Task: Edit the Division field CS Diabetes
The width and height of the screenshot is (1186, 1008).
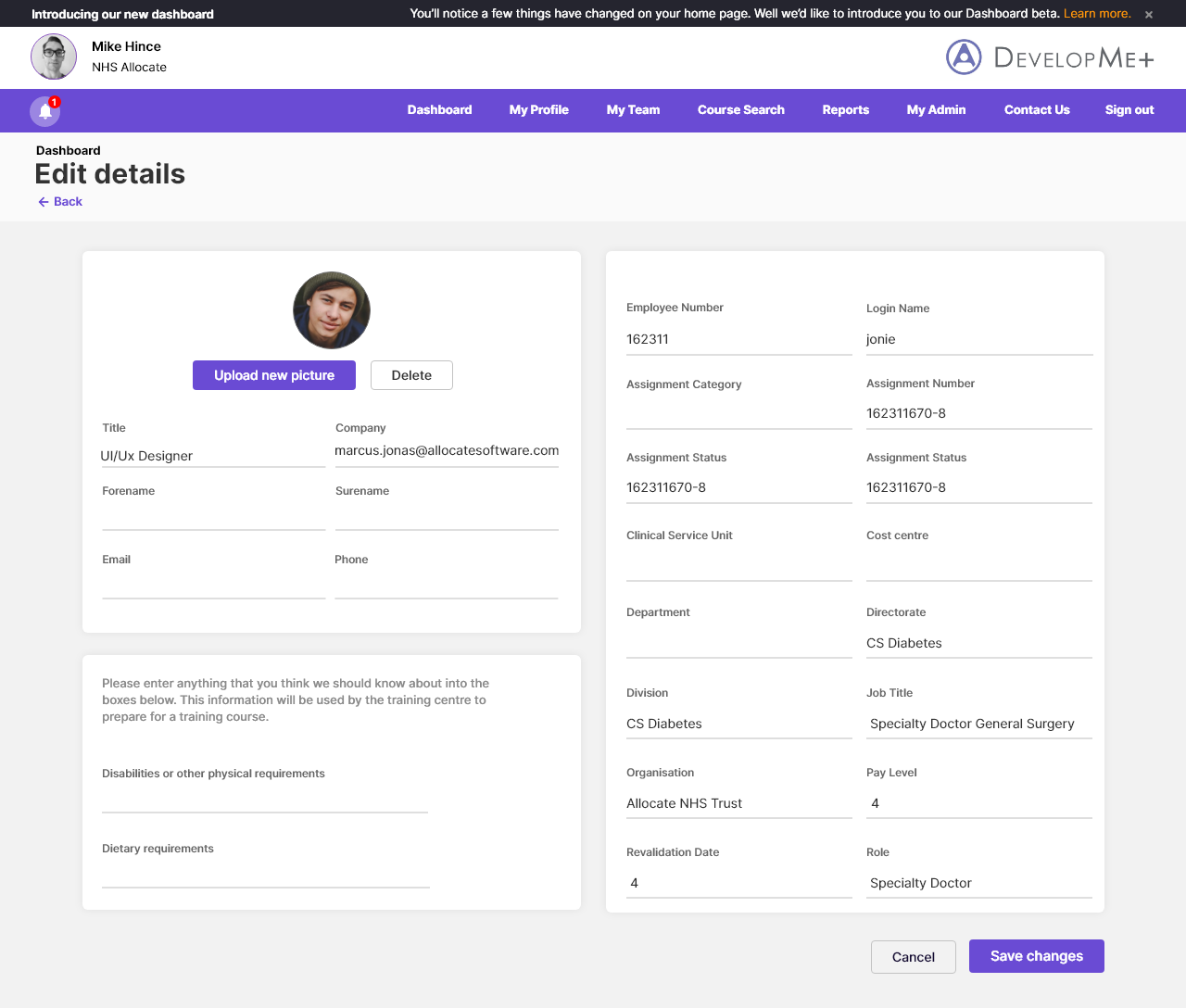Action: tap(739, 724)
